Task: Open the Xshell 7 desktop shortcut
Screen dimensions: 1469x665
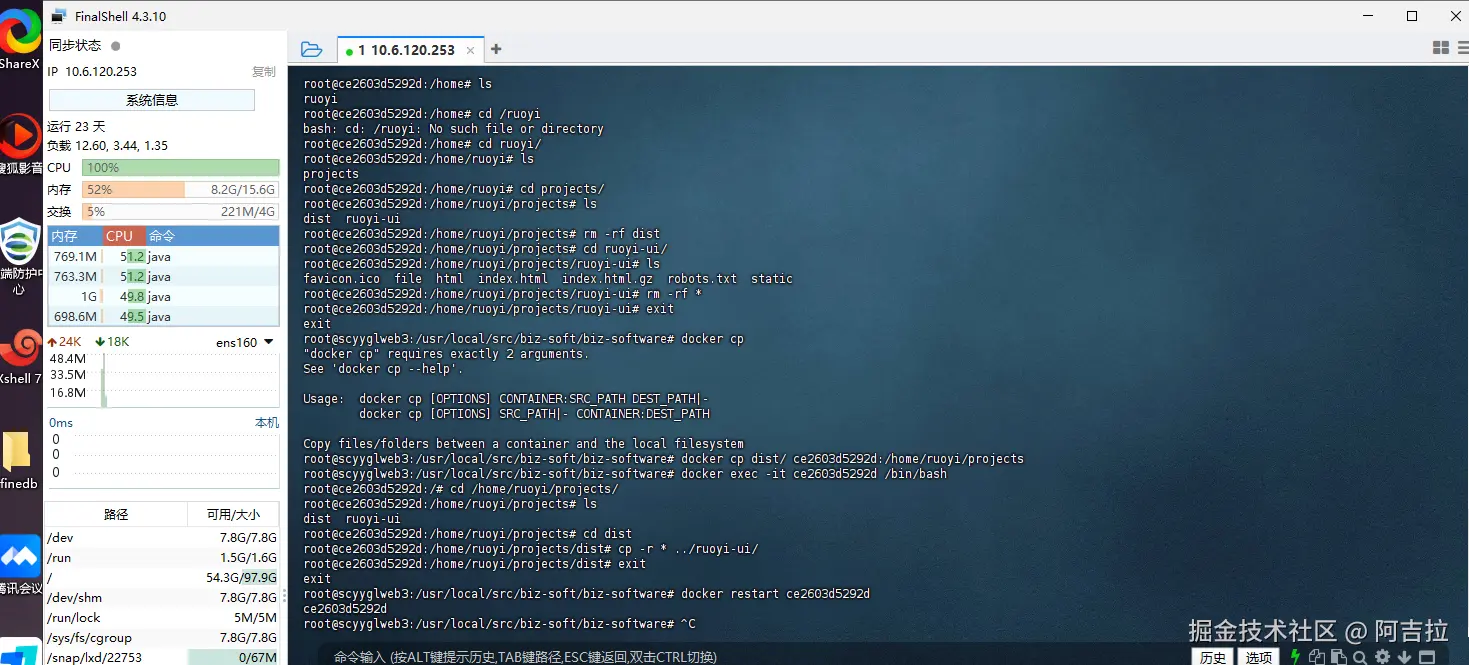Action: tap(20, 356)
